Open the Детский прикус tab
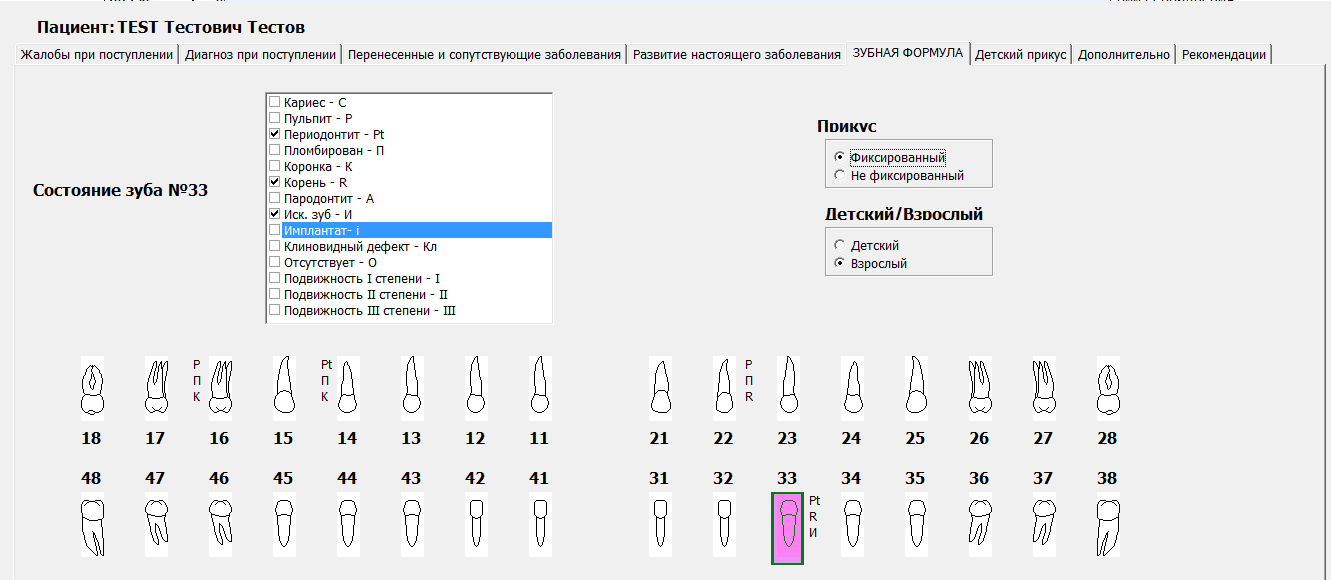The width and height of the screenshot is (1331, 580). pyautogui.click(x=1020, y=54)
